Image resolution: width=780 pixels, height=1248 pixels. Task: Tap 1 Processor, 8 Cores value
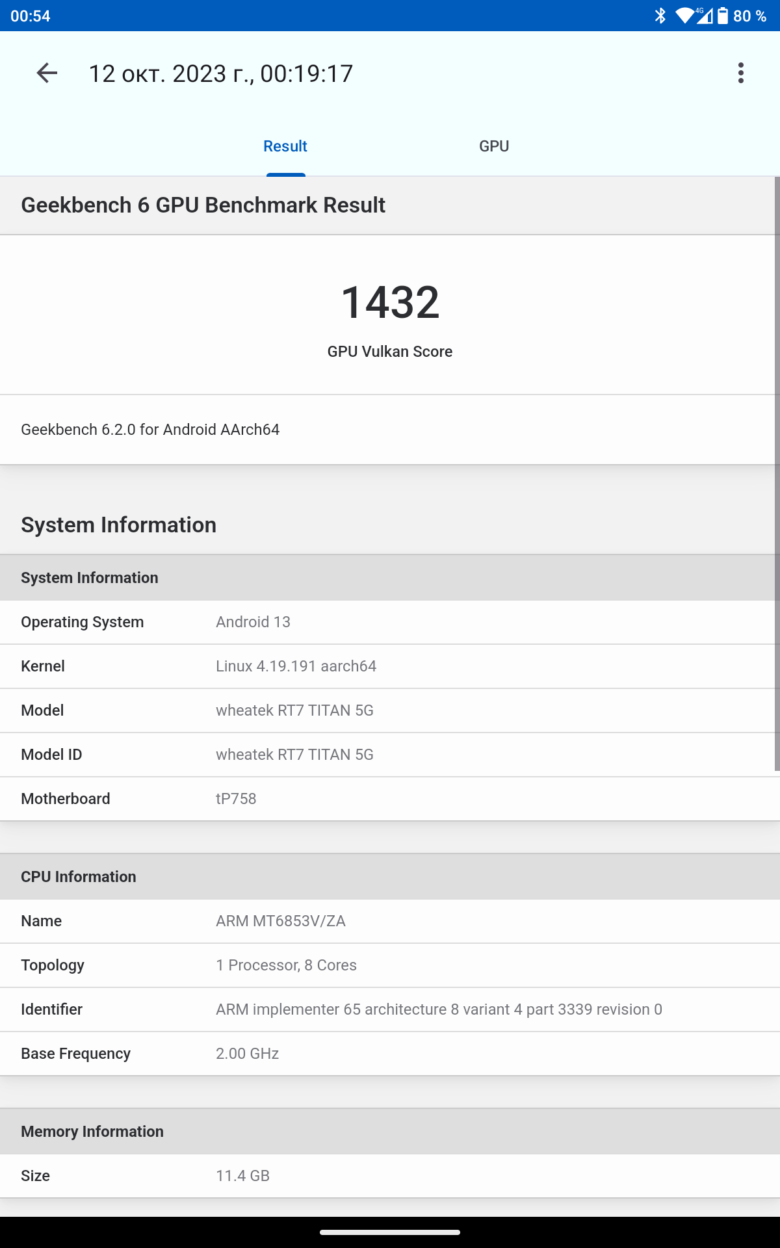coord(286,965)
